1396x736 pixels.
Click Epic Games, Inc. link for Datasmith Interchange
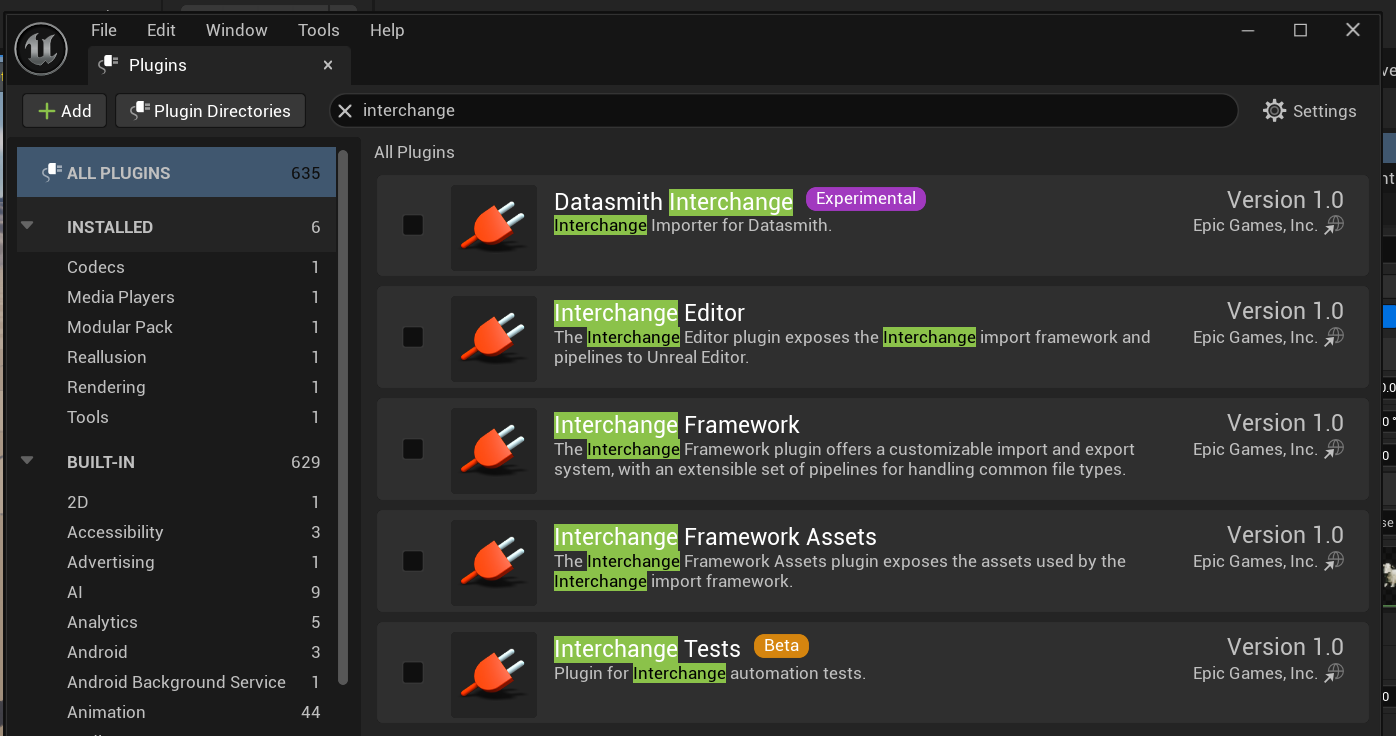1255,226
